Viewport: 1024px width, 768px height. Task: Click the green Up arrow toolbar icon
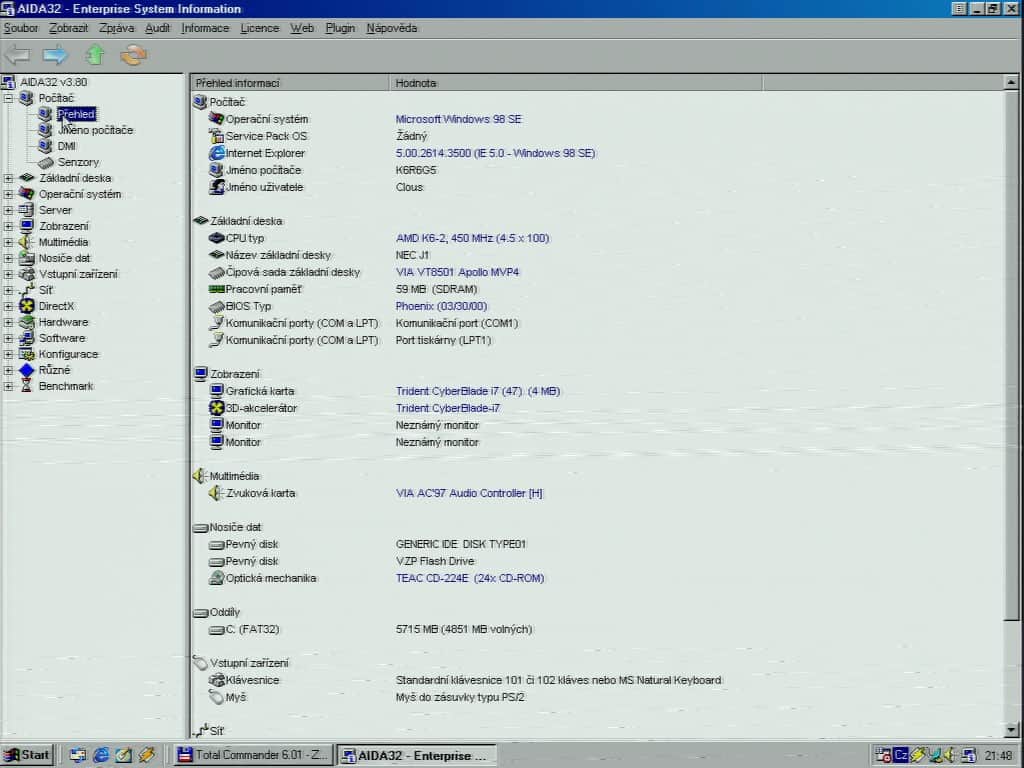pos(95,55)
